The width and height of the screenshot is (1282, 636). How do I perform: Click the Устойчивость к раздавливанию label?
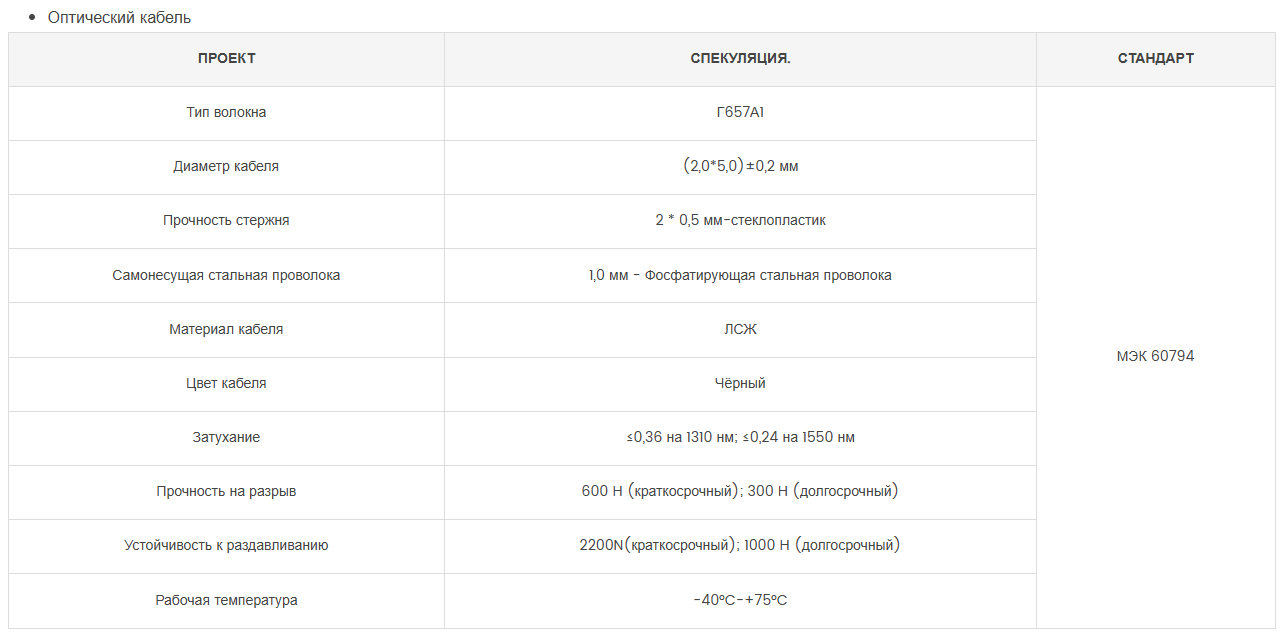pos(226,546)
